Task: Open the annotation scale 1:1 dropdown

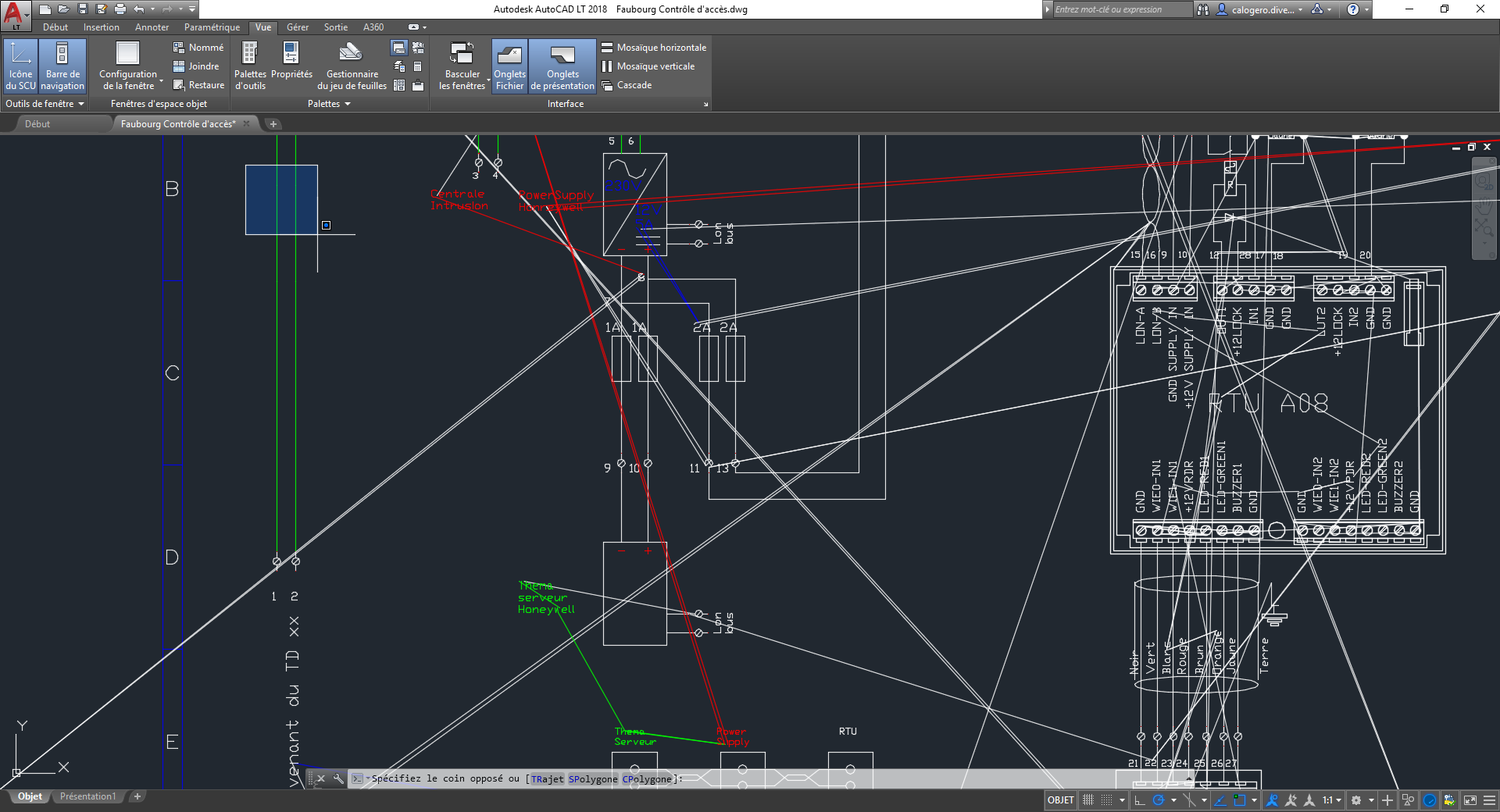Action: click(x=1331, y=800)
